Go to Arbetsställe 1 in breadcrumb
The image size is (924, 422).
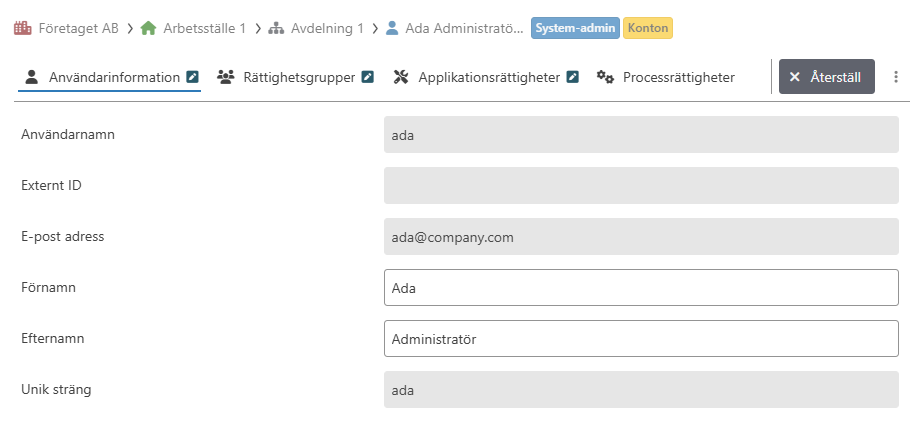pyautogui.click(x=204, y=28)
